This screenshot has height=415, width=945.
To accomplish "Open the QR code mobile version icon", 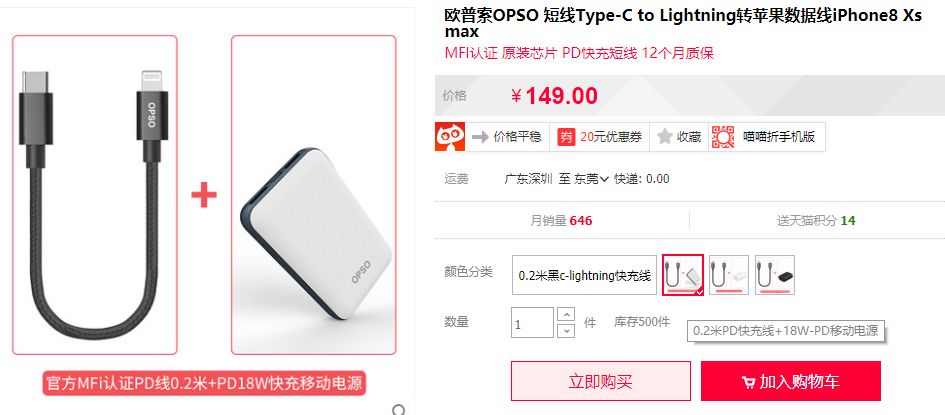I will pos(723,137).
